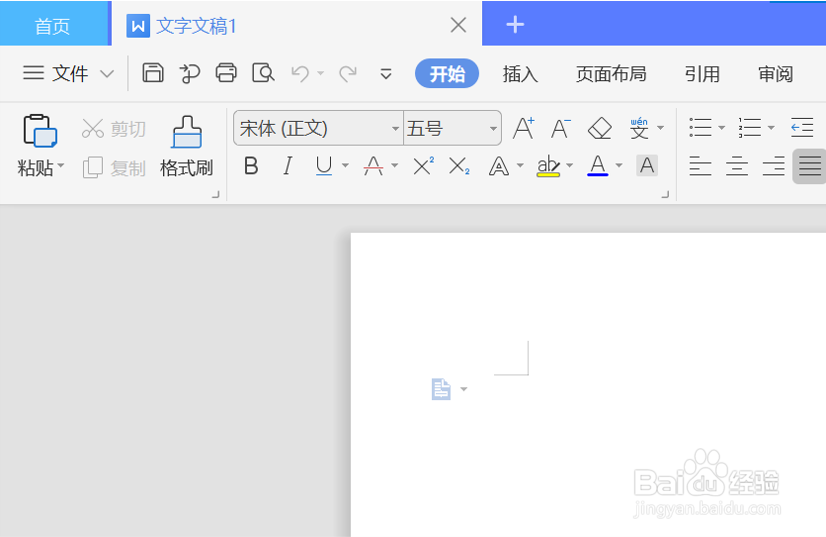Close the 文字文稿1 document tab
Viewport: 826px width, 537px height.
458,25
